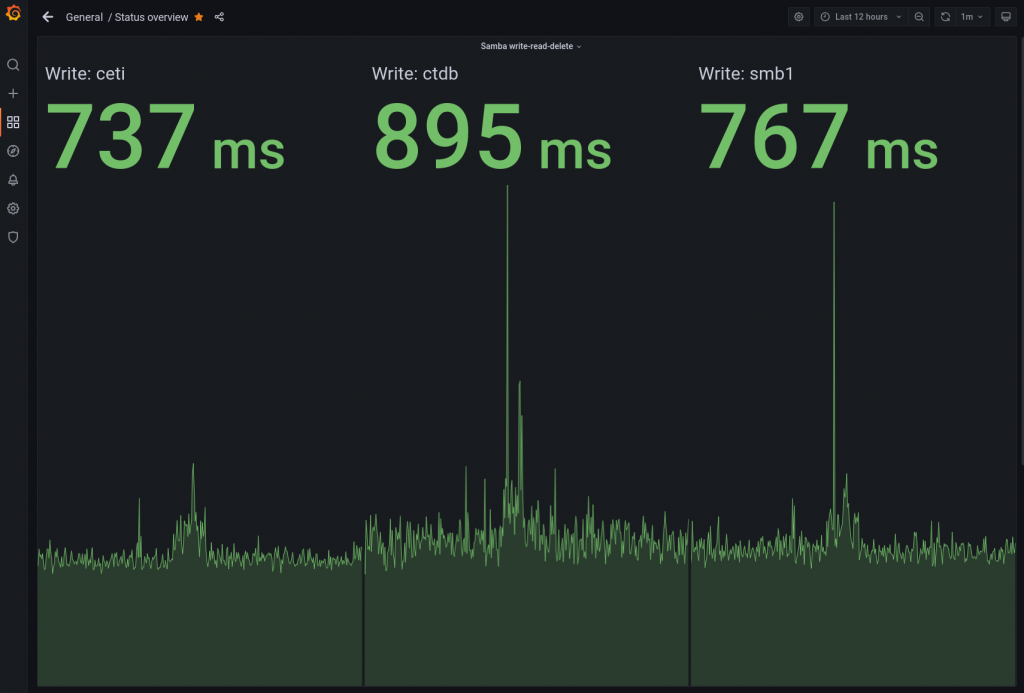Open the Search dashboards sidebar icon
The image size is (1024, 693).
click(13, 65)
